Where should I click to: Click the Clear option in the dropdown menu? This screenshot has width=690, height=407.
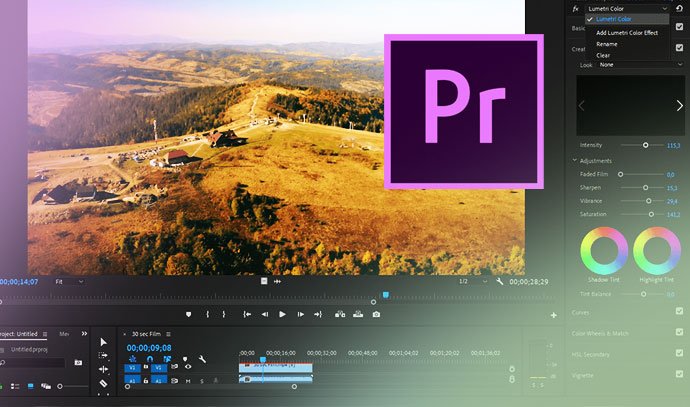[x=603, y=55]
